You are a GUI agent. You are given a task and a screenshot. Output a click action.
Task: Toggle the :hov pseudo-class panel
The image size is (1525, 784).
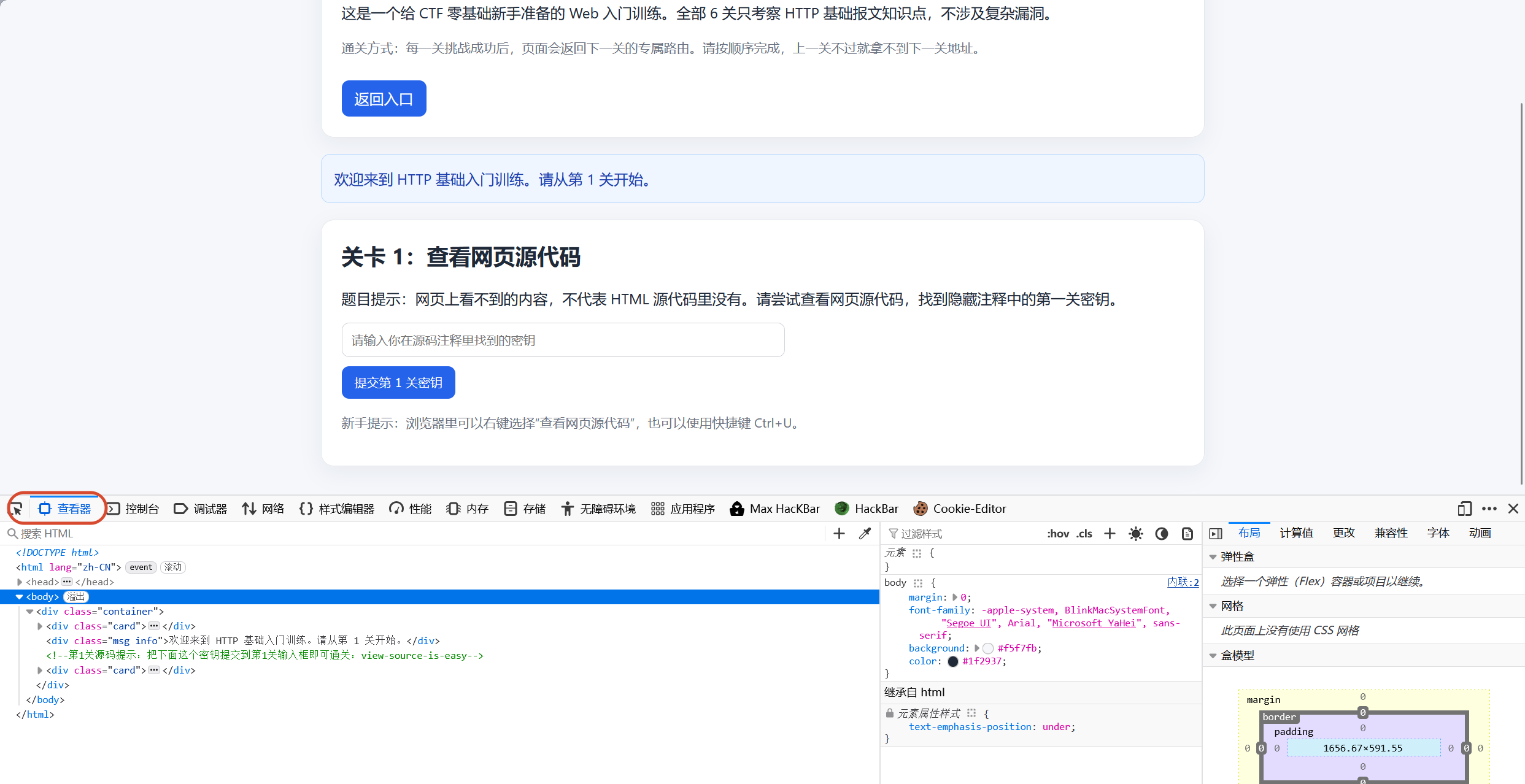[x=1058, y=534]
